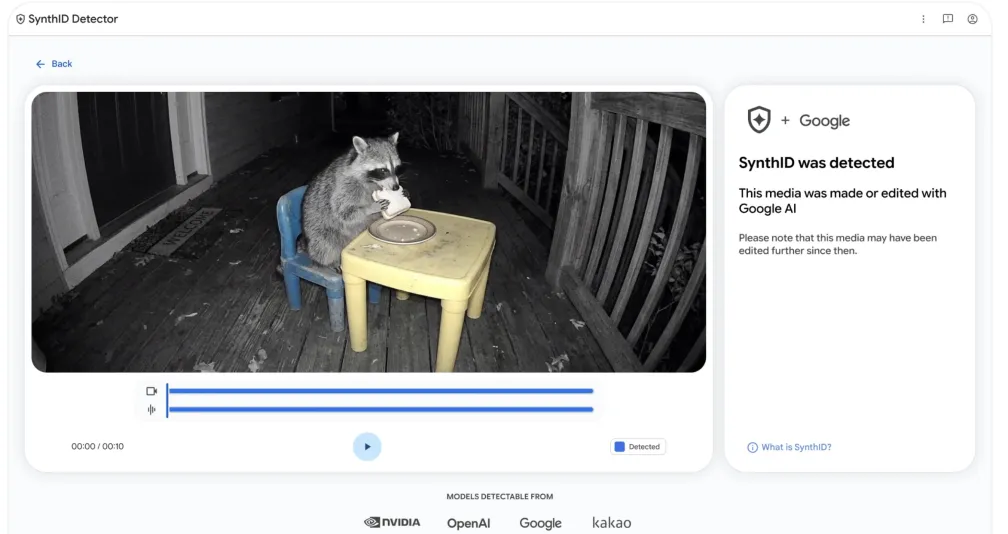Open the three-dot more options menu
1008x534 pixels.
click(923, 19)
